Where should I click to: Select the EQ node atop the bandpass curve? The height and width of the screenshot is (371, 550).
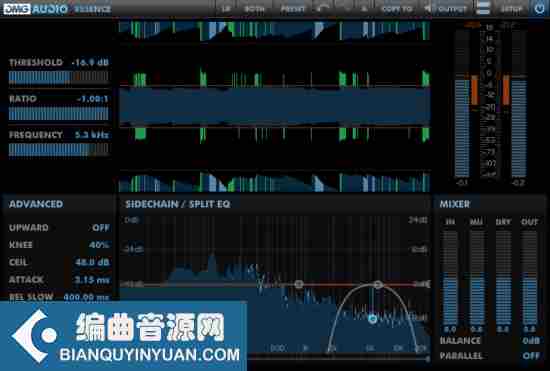click(x=378, y=284)
